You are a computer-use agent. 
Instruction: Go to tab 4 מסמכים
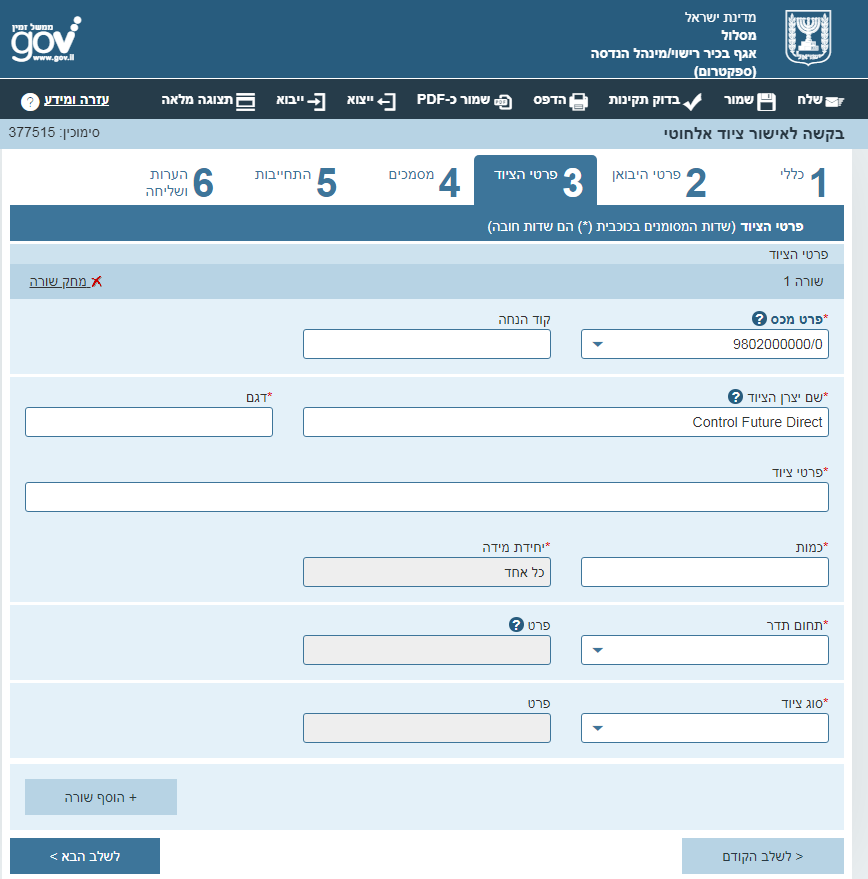[424, 182]
